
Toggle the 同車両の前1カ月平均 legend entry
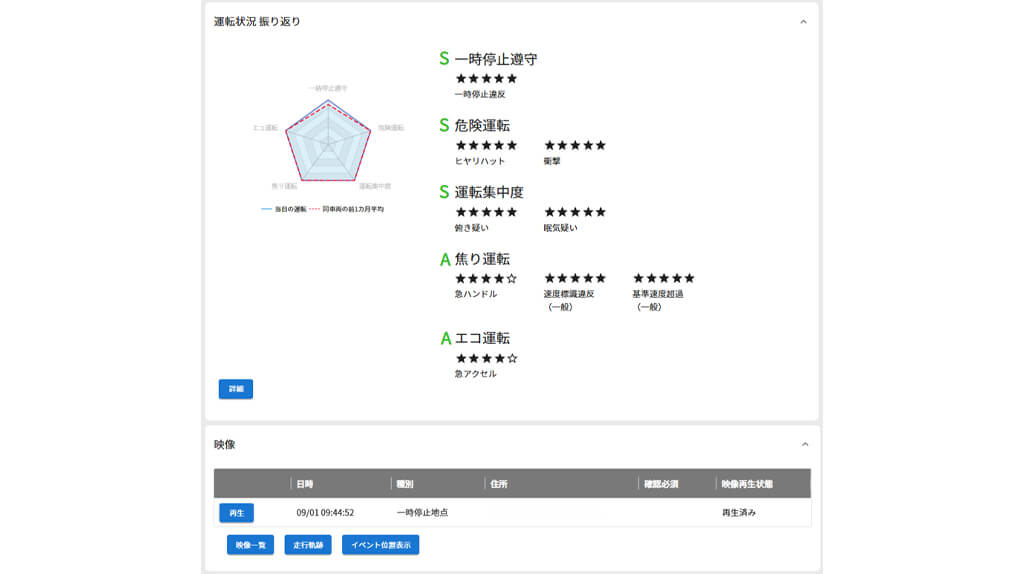[x=346, y=209]
